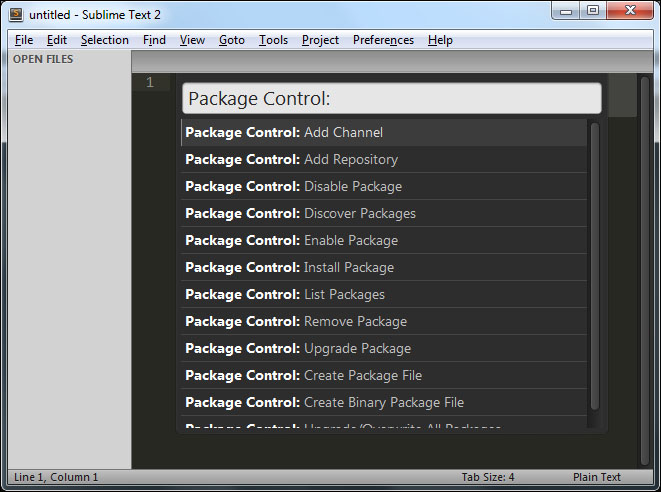Choose Package Control: Create Binary Package File

point(384,402)
